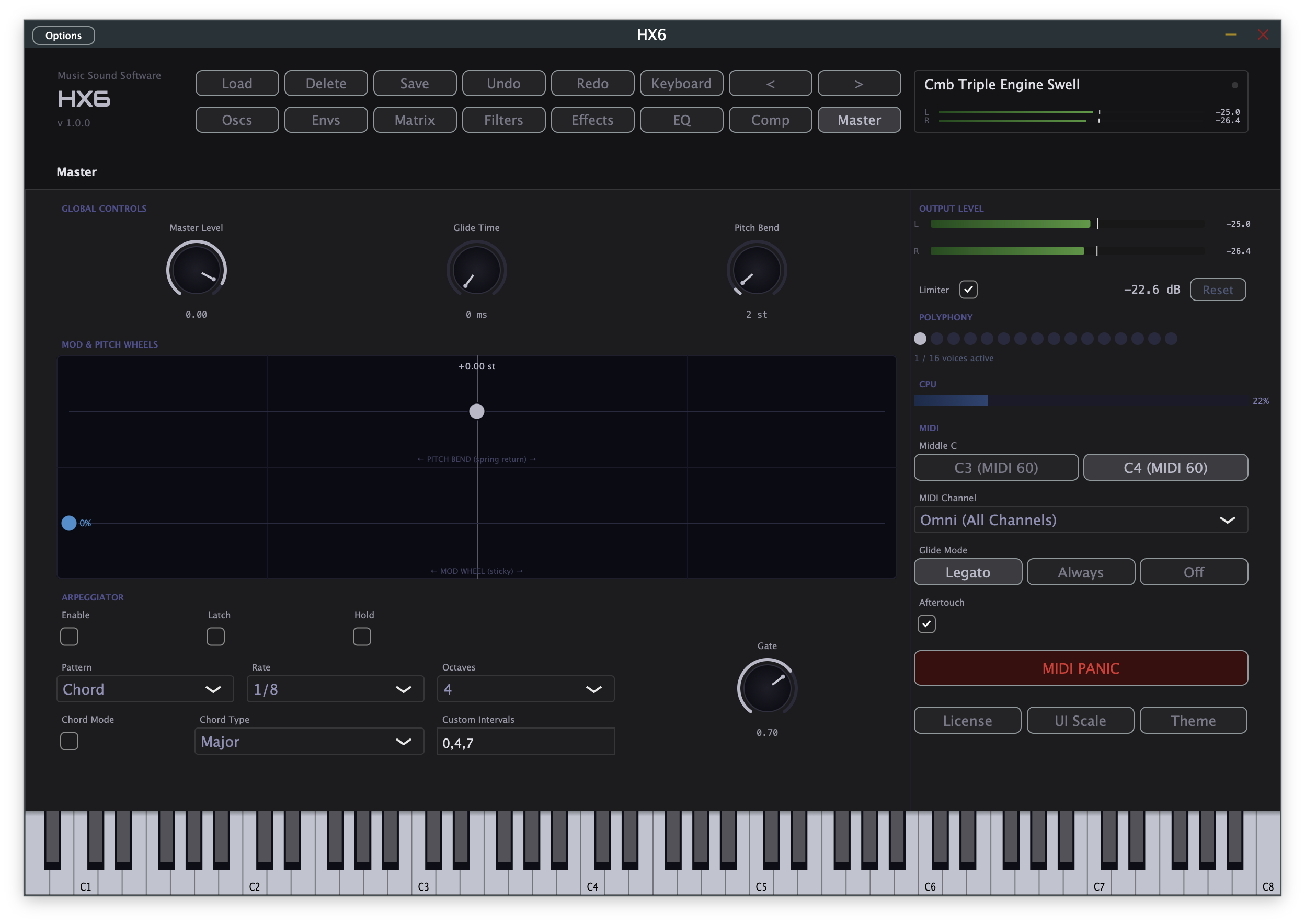Click the Pitch Bend range knob
This screenshot has width=1305, height=924.
(757, 270)
